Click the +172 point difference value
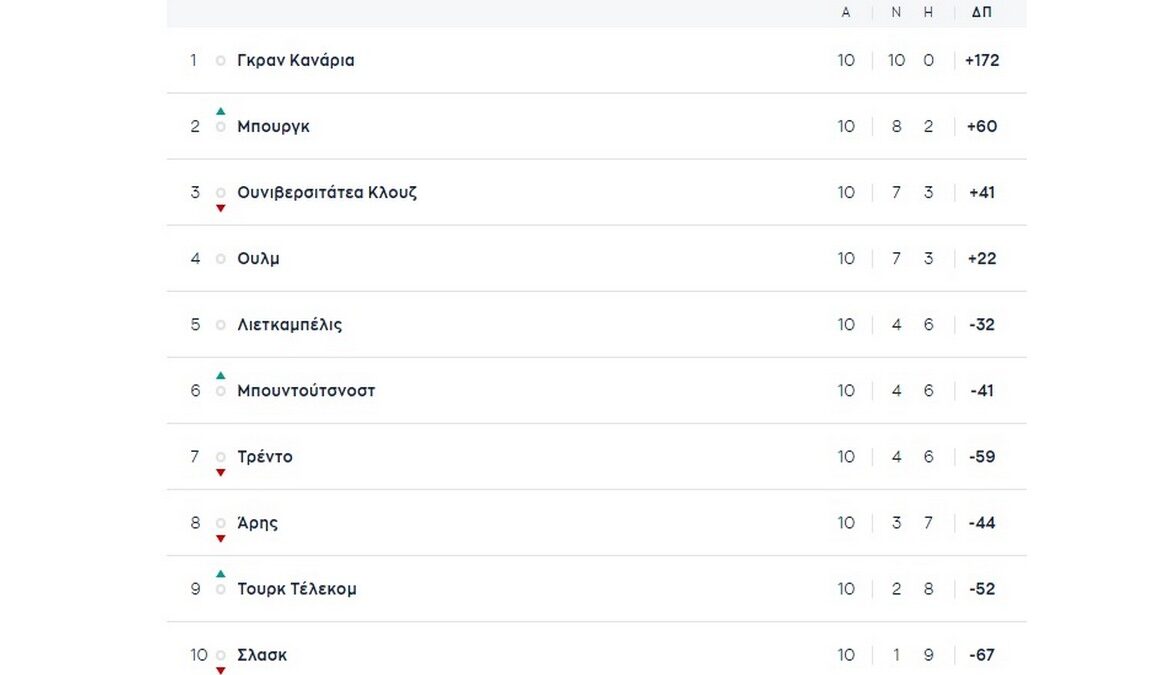1170x675 pixels. 982,60
